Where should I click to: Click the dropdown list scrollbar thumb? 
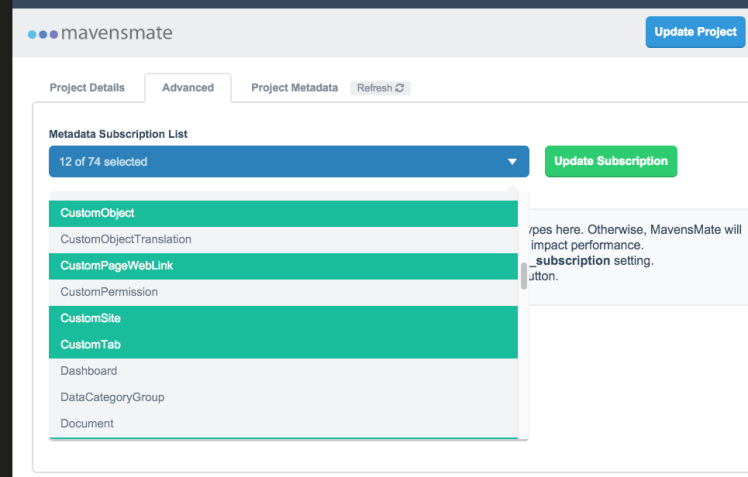(523, 275)
